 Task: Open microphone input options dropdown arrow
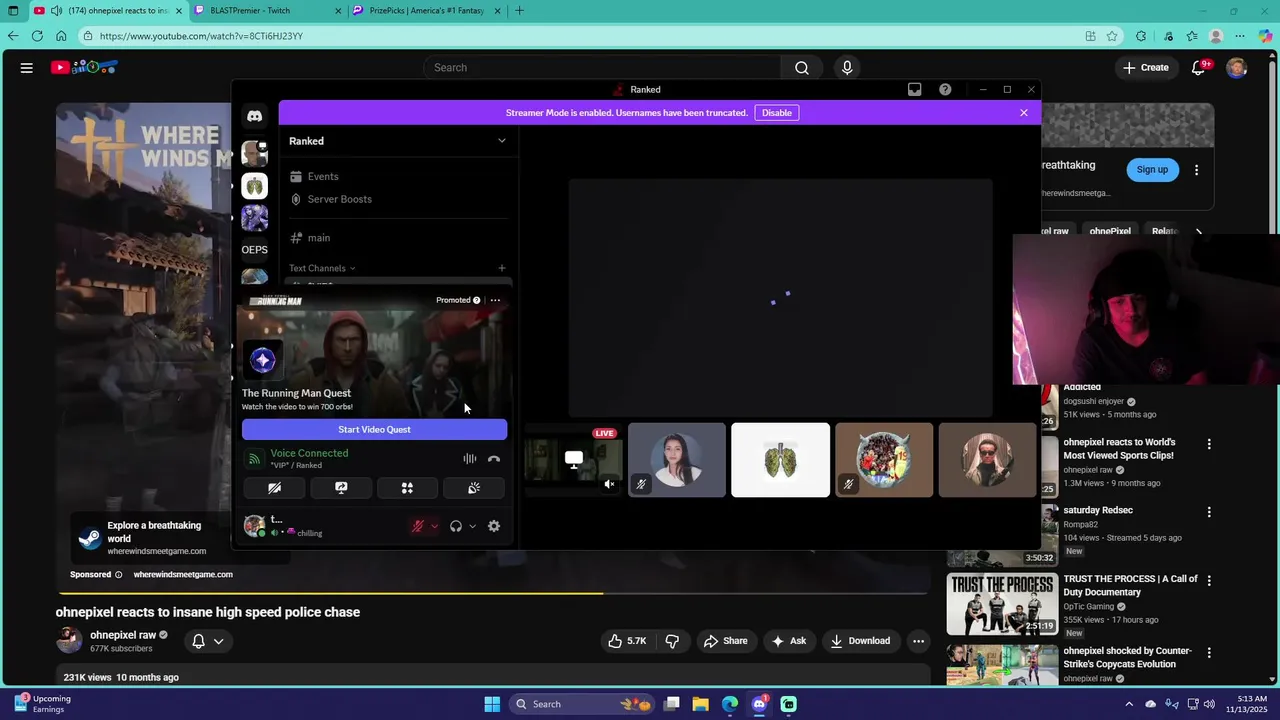(434, 526)
